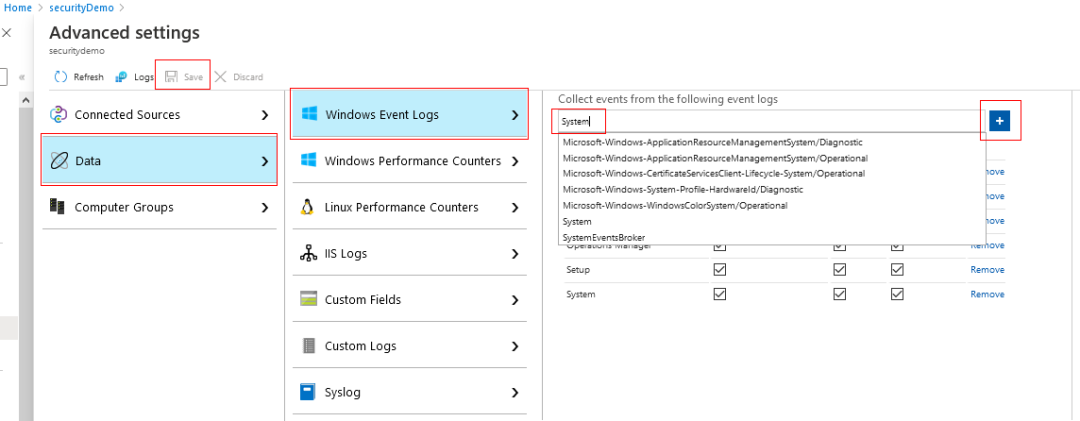This screenshot has height=421, width=1080.
Task: Expand Custom Fields chevron
Action: pyautogui.click(x=515, y=300)
